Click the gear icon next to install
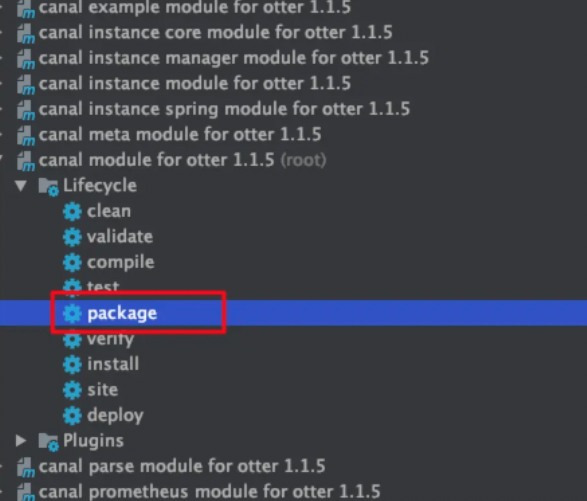This screenshot has width=587, height=501. click(72, 364)
